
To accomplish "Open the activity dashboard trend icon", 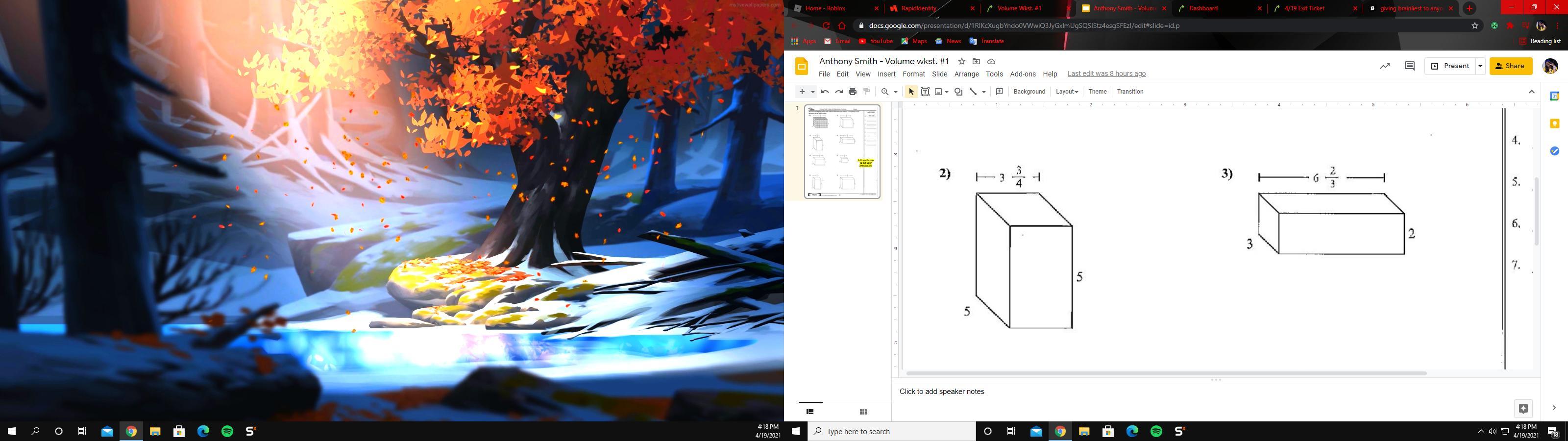I will pyautogui.click(x=1385, y=66).
